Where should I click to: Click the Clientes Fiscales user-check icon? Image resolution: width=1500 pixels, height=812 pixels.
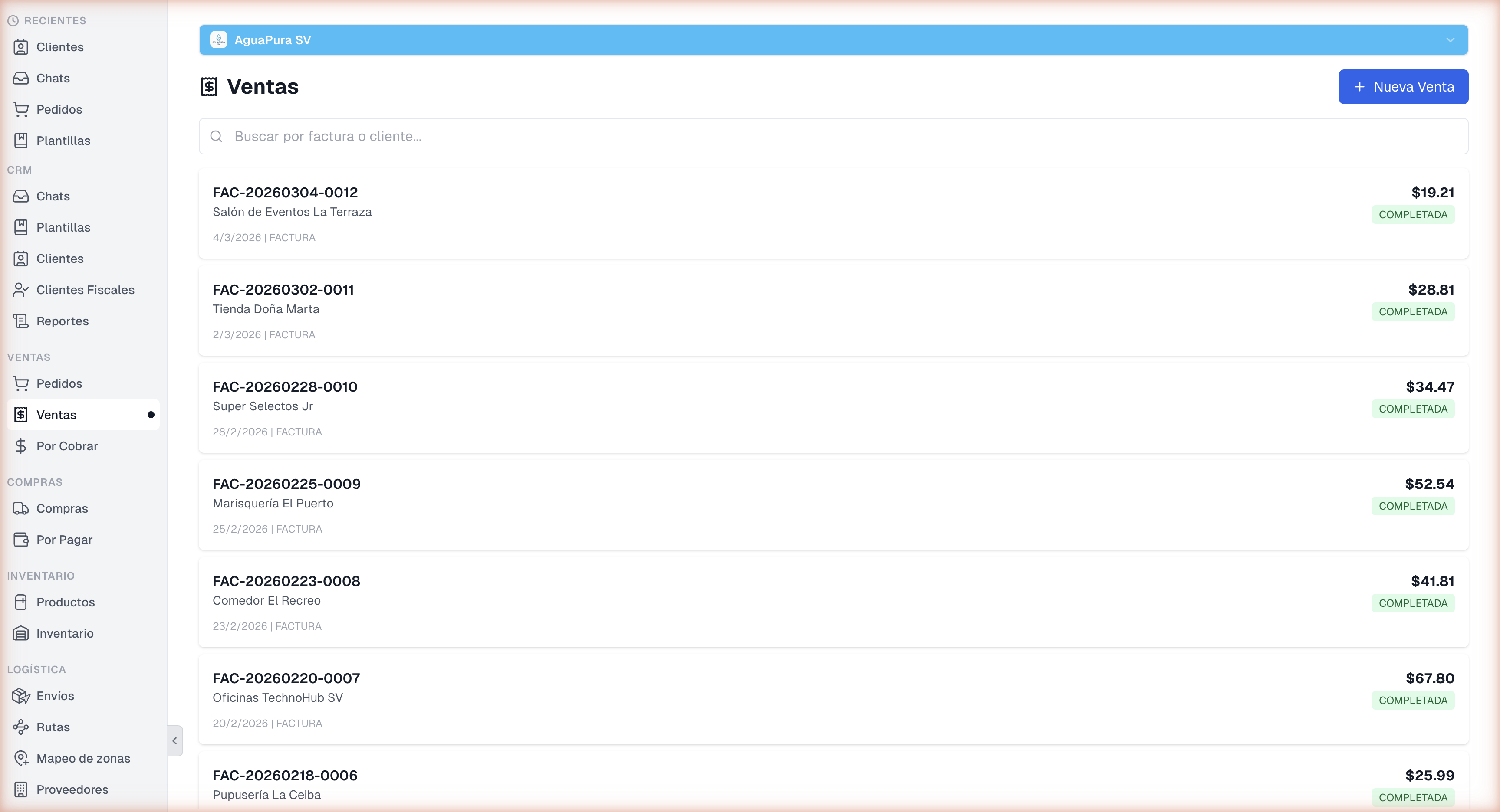coord(21,290)
